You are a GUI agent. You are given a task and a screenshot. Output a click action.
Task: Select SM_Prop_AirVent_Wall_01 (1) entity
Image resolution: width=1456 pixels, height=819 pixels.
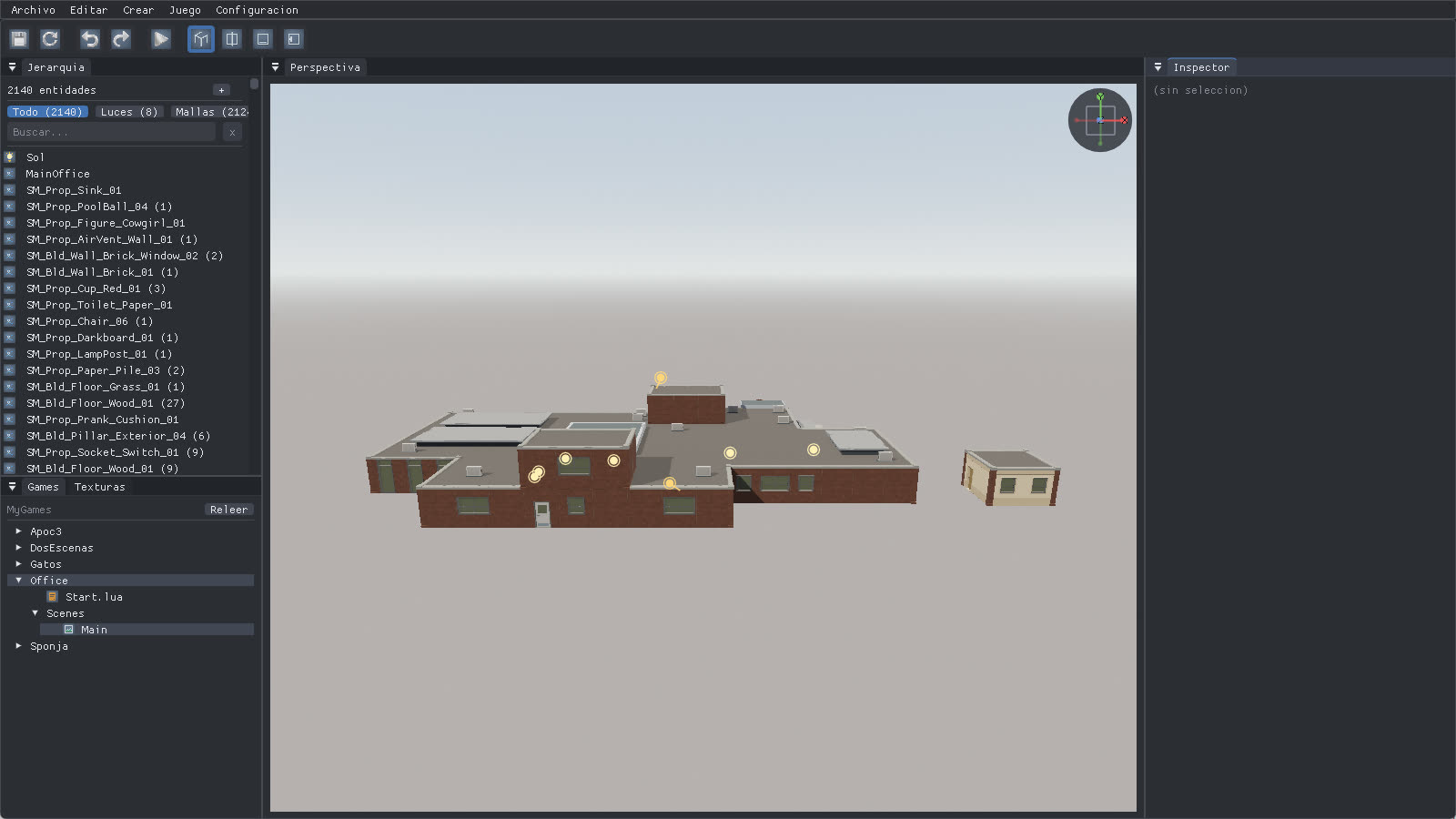112,239
